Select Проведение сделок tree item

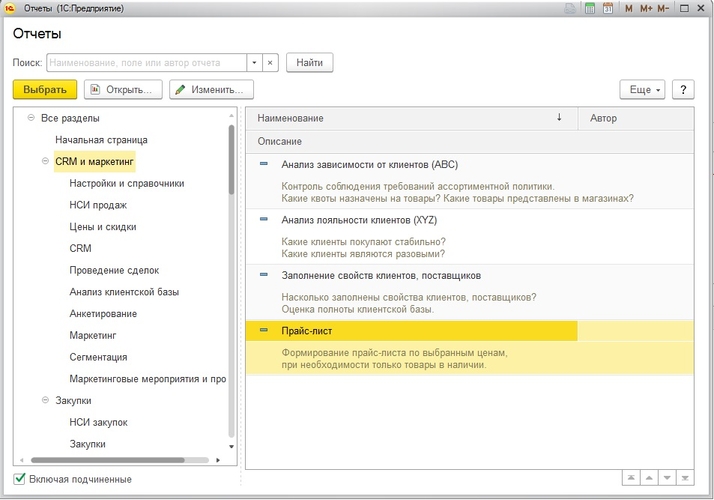(114, 270)
